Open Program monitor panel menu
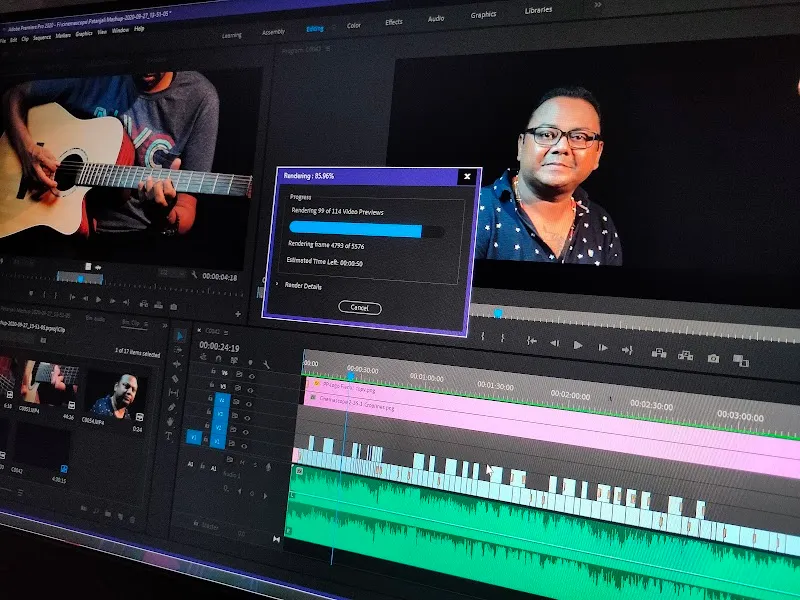This screenshot has height=600, width=800. (327, 49)
